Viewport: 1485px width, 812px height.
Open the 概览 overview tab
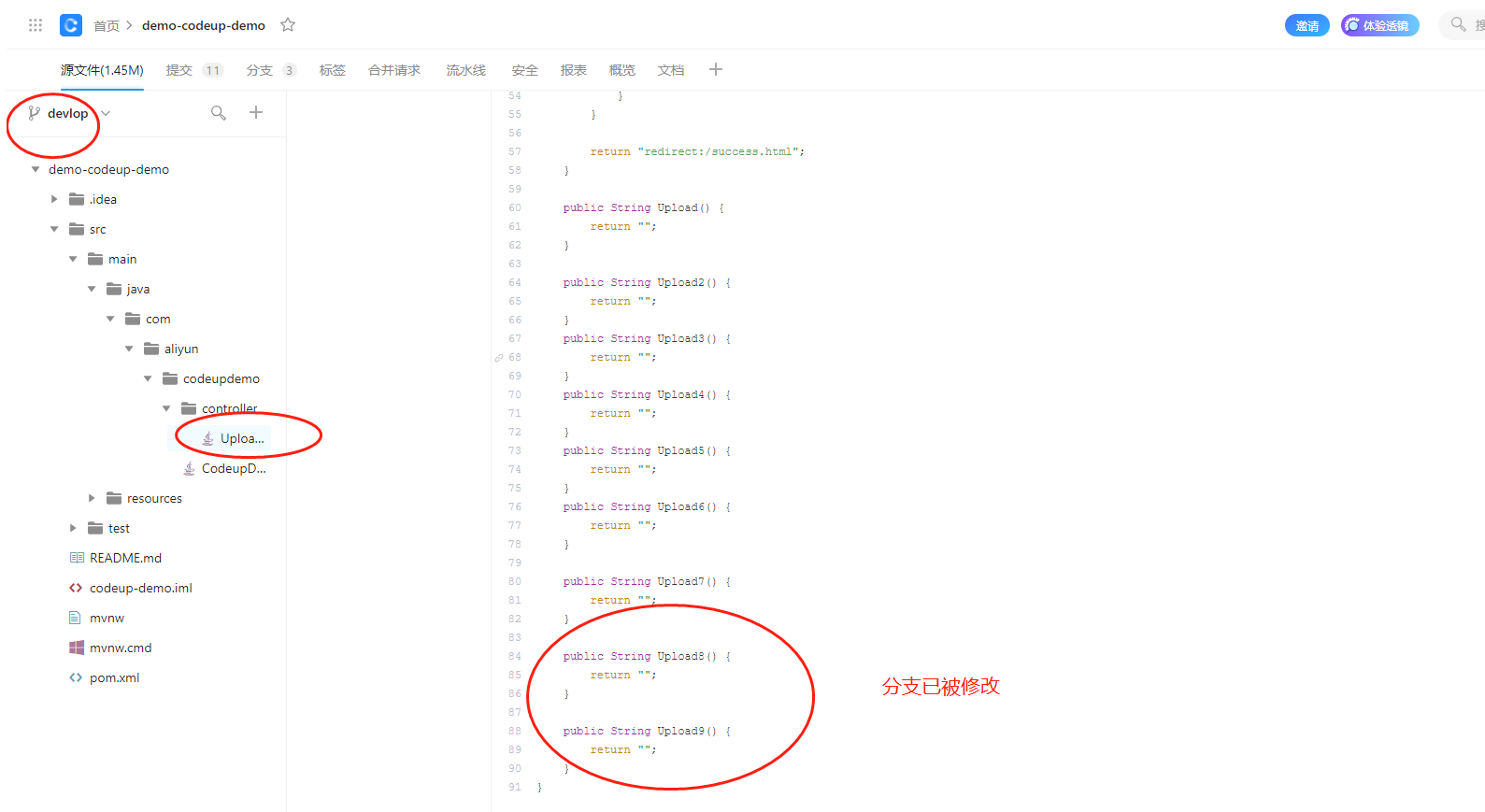click(x=622, y=70)
